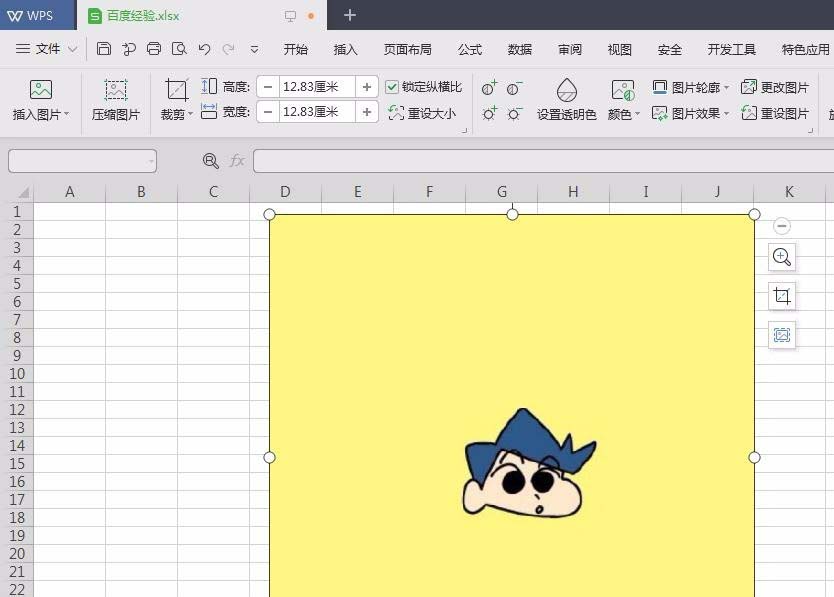Click the minus collapse icon beside image

(x=781, y=226)
